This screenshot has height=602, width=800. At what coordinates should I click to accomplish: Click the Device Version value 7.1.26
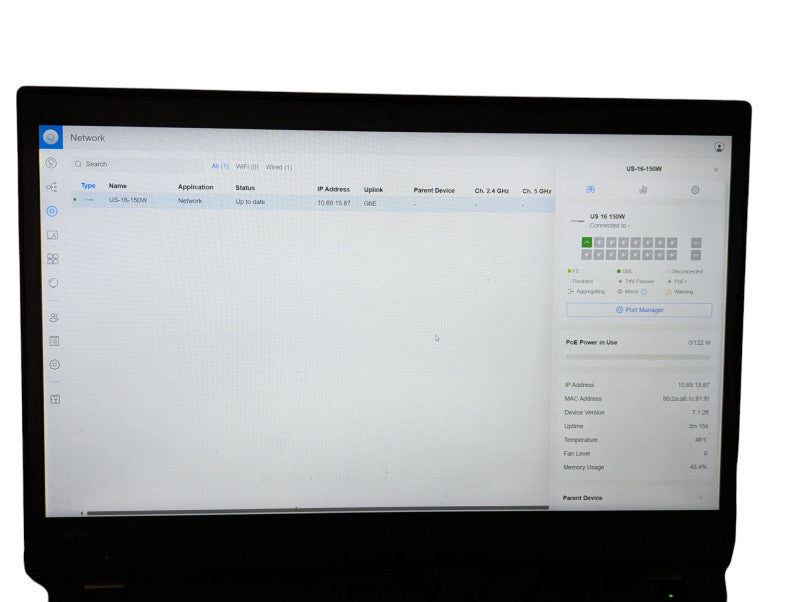pos(700,412)
